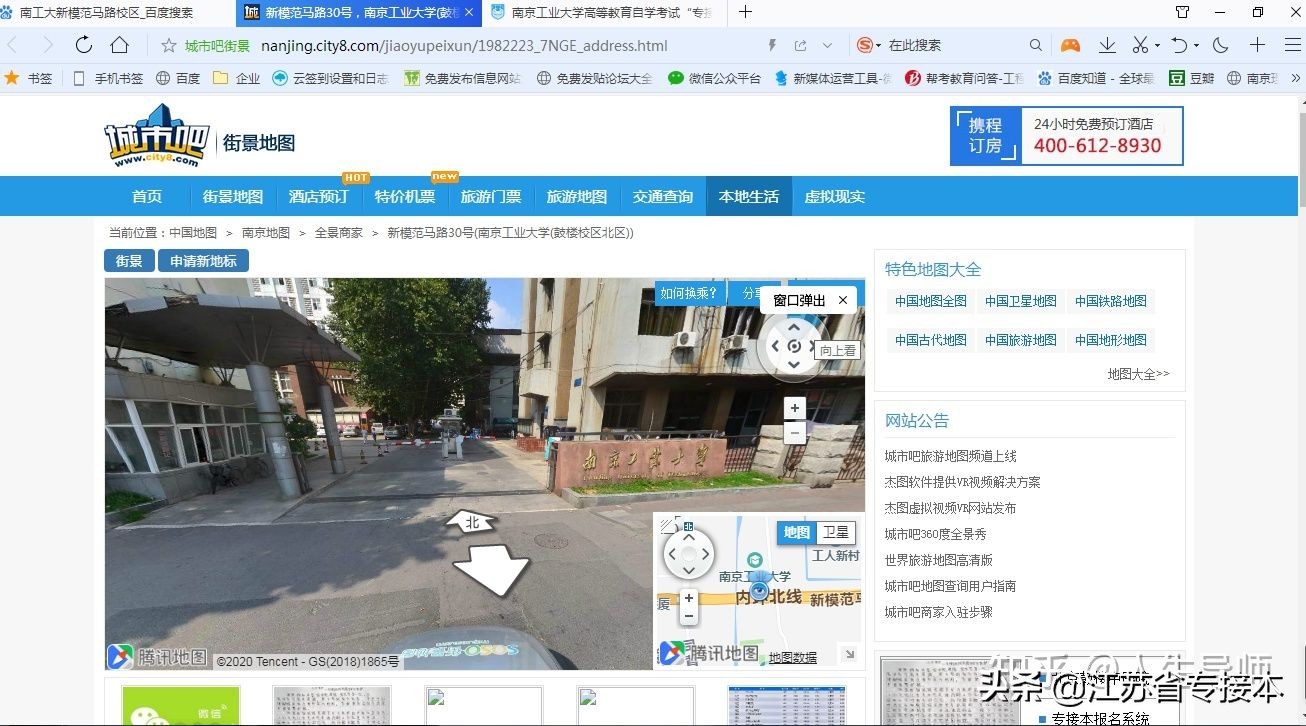The image size is (1306, 726).
Task: Open the share options chevron near the address bar
Action: [824, 45]
